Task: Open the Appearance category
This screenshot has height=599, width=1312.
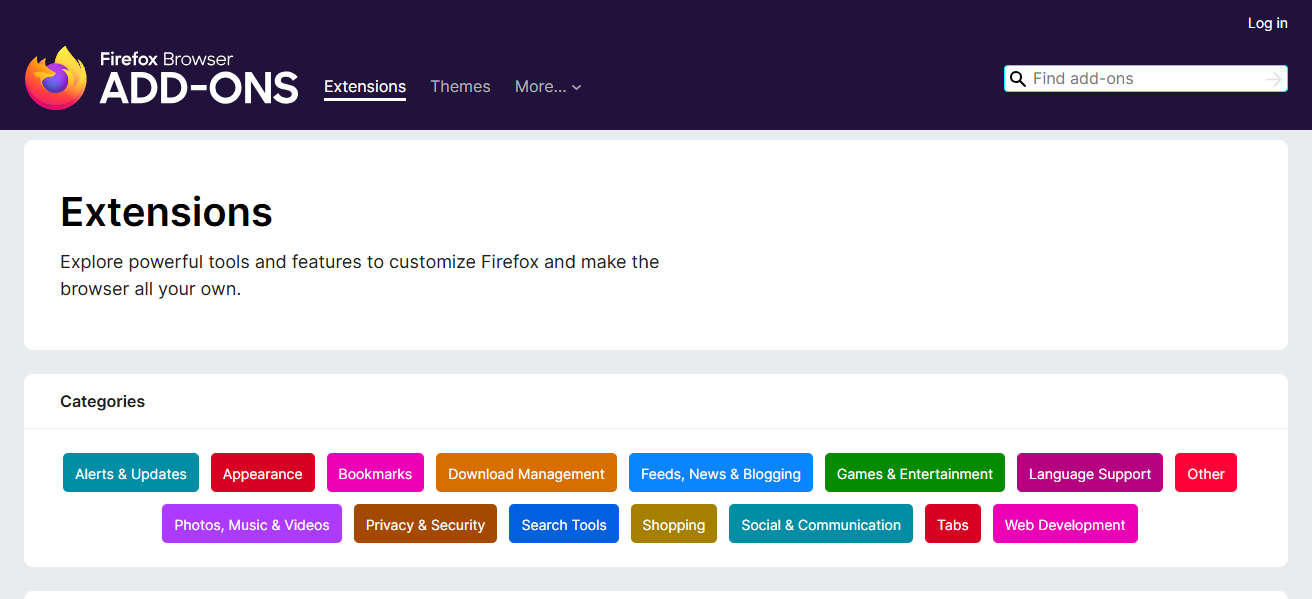Action: click(263, 473)
